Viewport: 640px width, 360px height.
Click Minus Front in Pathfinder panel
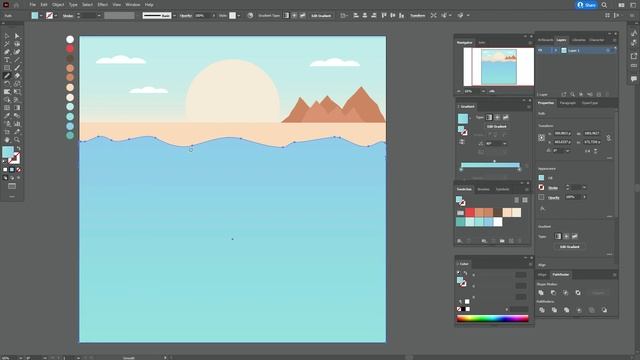(x=553, y=293)
